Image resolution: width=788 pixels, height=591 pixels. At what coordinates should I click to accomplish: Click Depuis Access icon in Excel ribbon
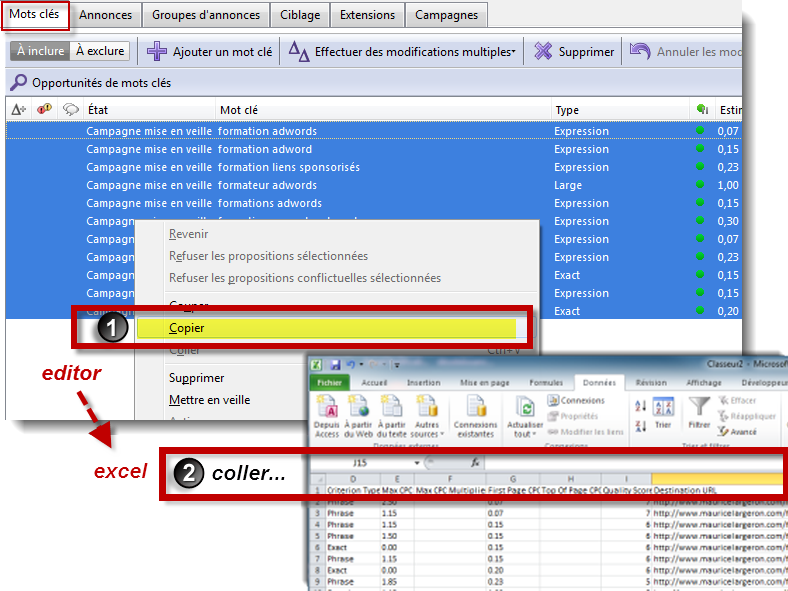(326, 407)
